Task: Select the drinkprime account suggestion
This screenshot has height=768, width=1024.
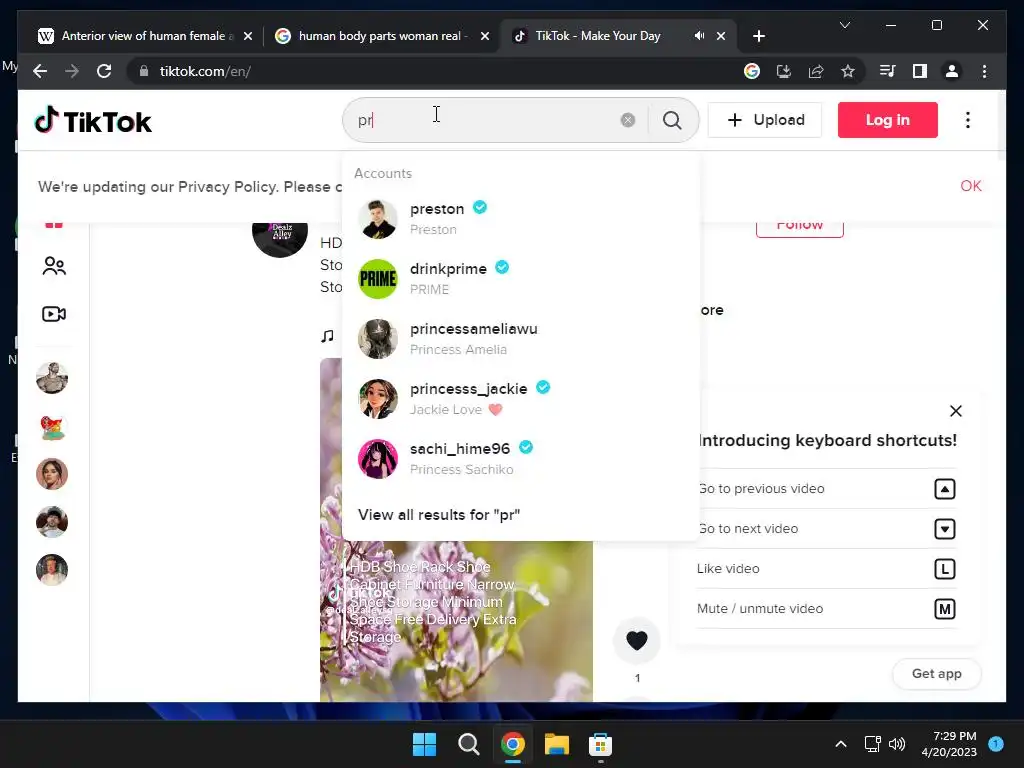Action: pos(520,279)
